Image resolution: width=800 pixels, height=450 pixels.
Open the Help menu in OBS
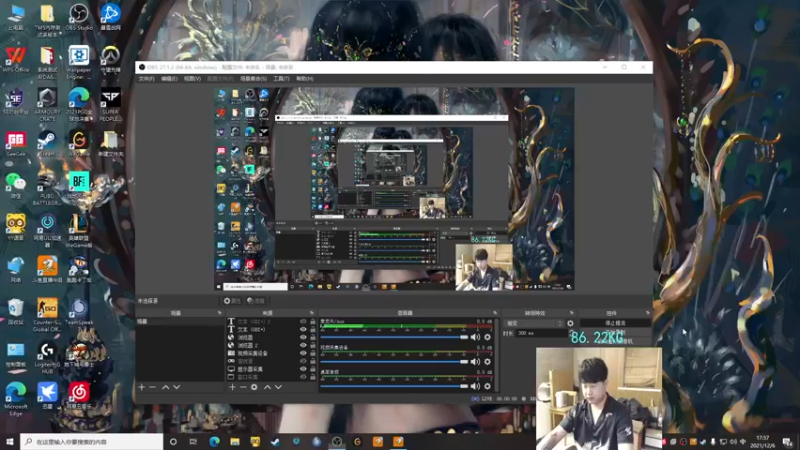(305, 79)
